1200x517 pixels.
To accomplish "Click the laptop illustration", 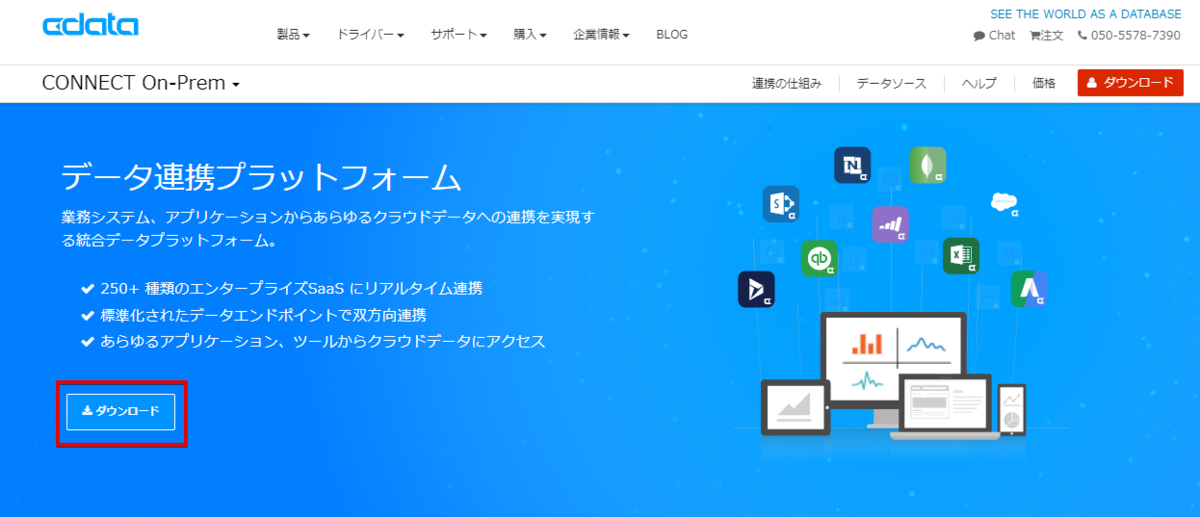I will pos(945,407).
